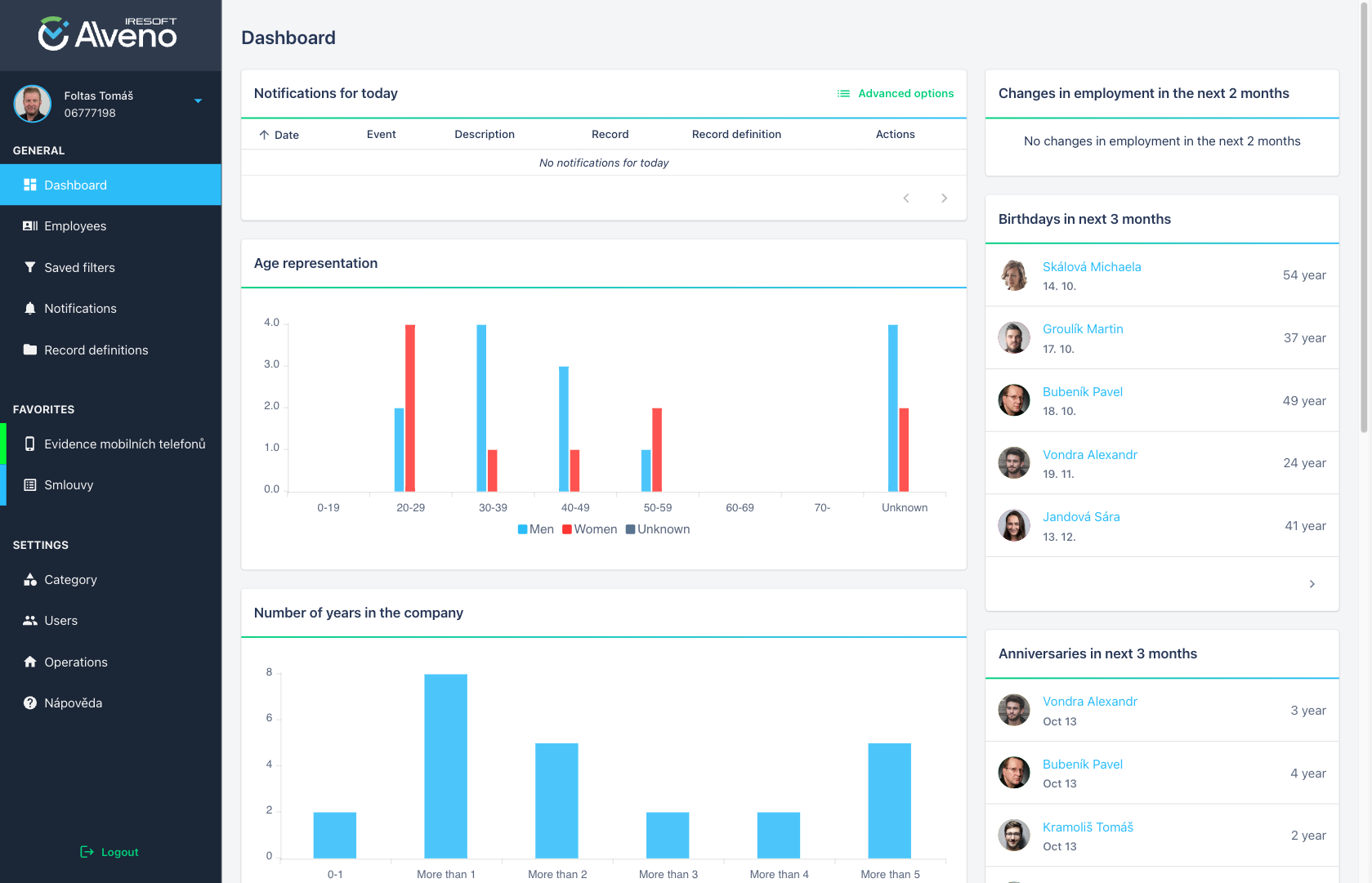Open the Users icon under Settings
Viewport: 1372px width, 883px height.
coord(29,621)
